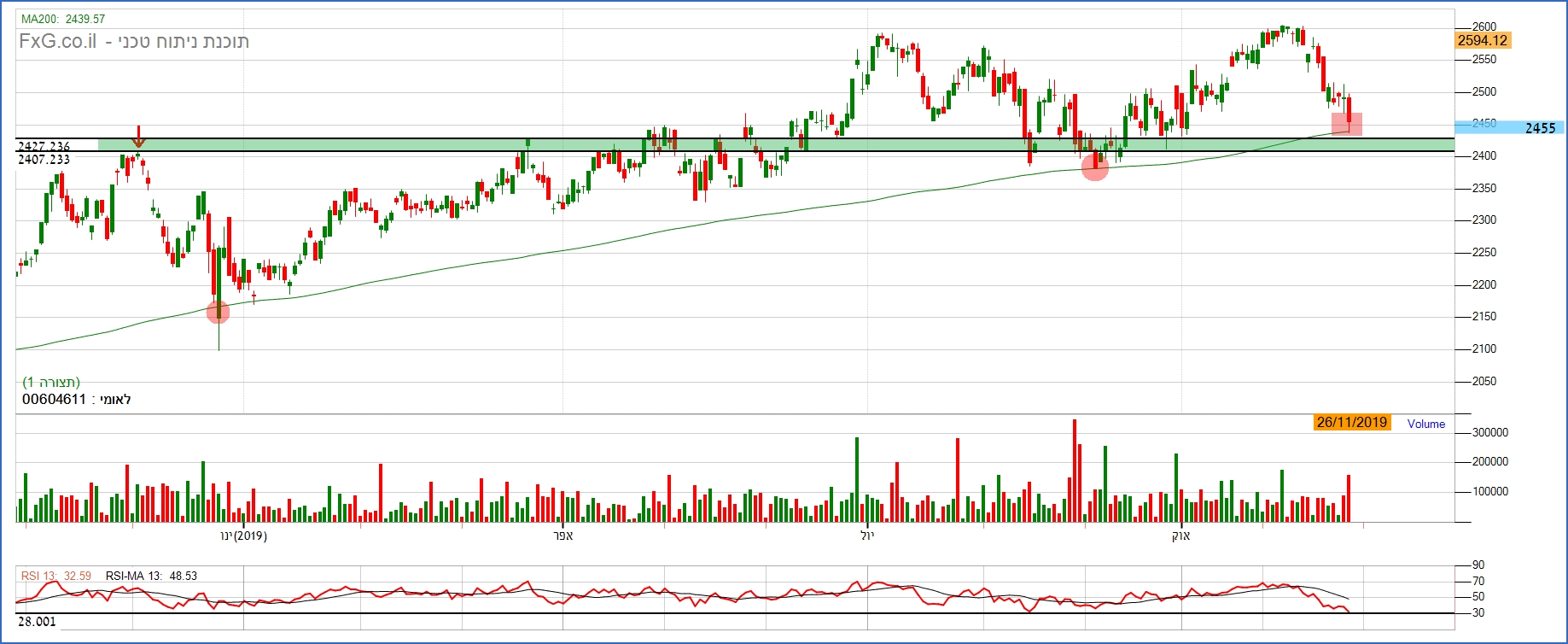1568x644 pixels.
Task: Click the red circle marker at the January 2019 low
Action: (x=219, y=312)
